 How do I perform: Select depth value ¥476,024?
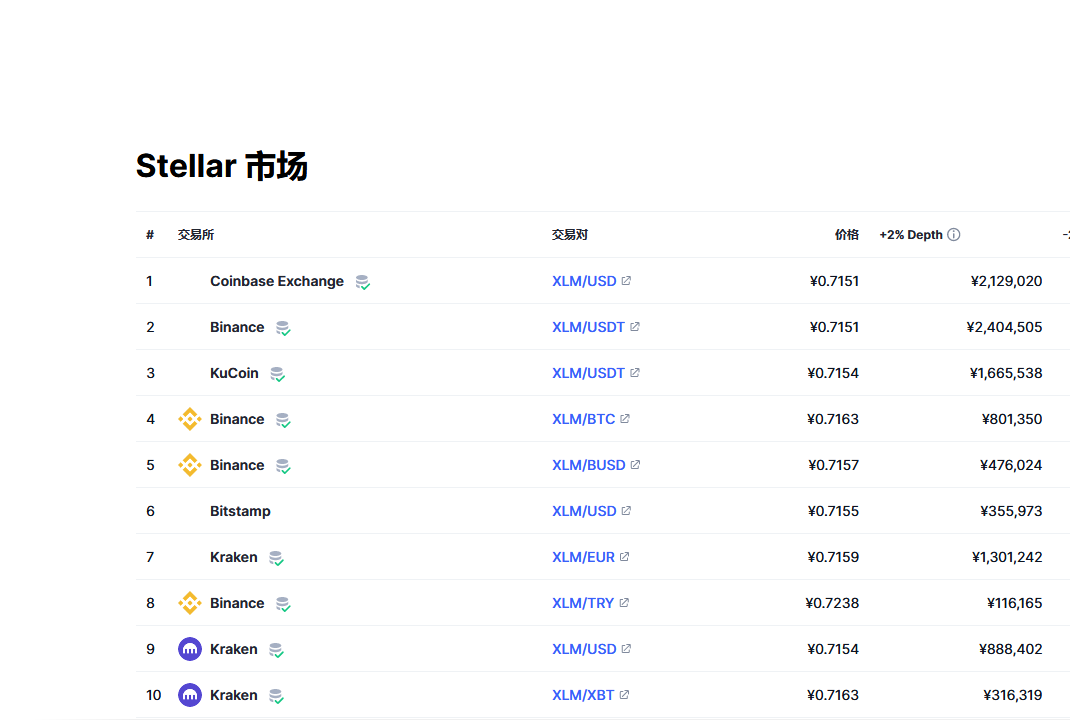point(1011,465)
